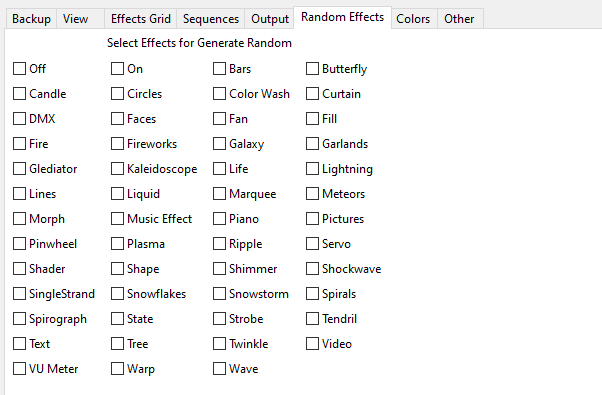The height and width of the screenshot is (395, 602).
Task: Switch to the Effects Grid tab
Action: 141,19
